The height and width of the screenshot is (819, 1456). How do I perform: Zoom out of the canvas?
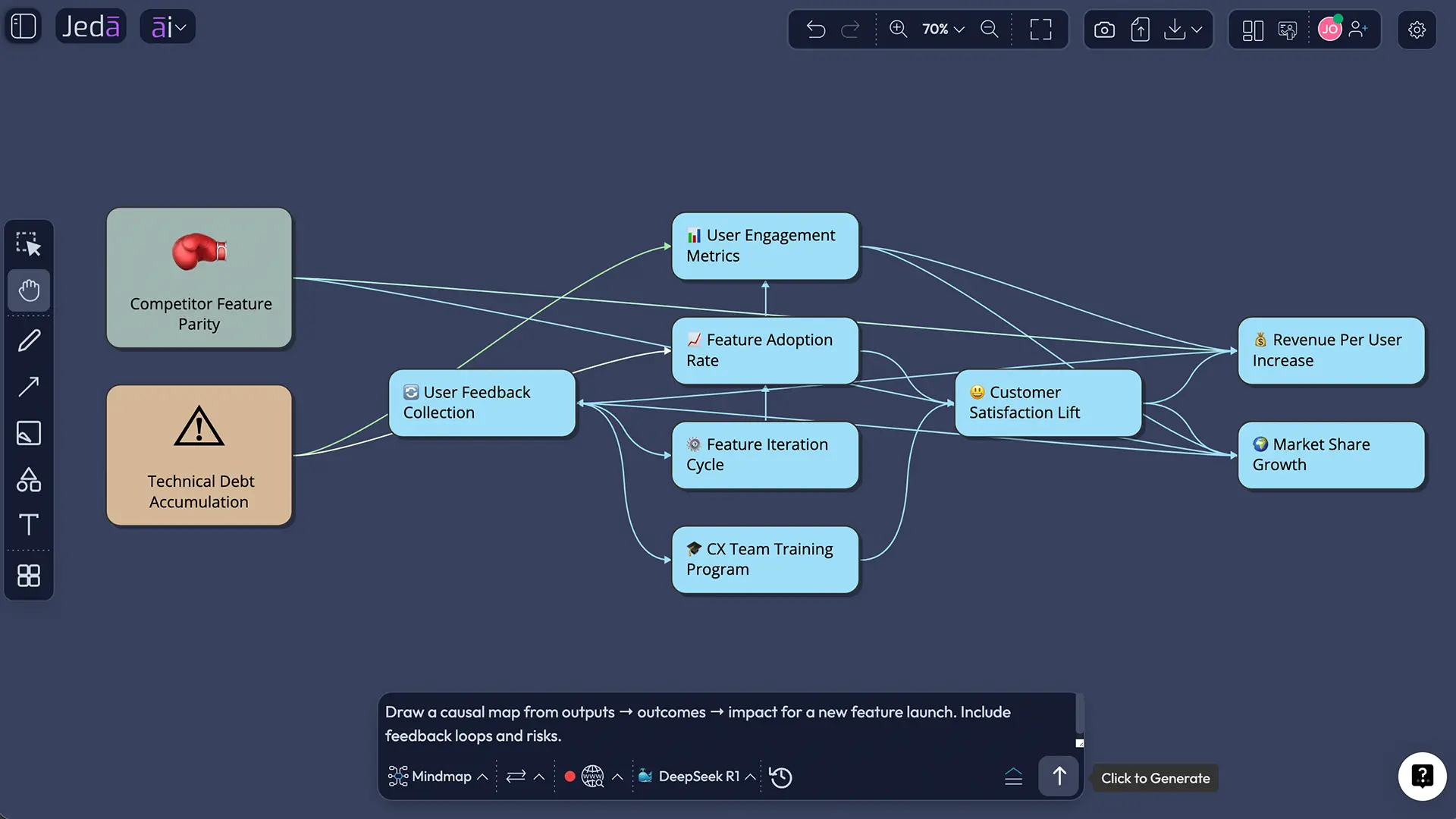(x=989, y=29)
